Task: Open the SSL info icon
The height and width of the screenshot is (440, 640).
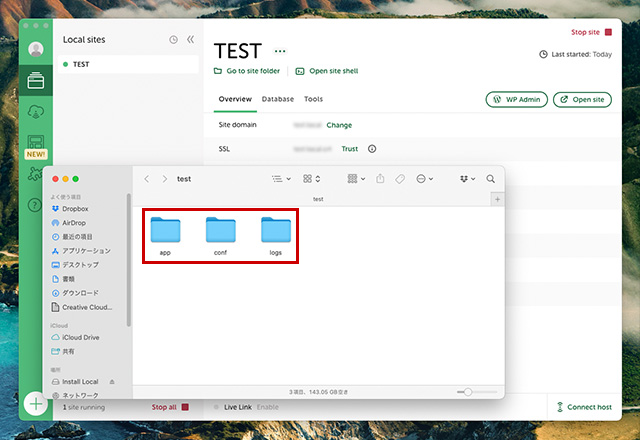Action: (x=372, y=149)
